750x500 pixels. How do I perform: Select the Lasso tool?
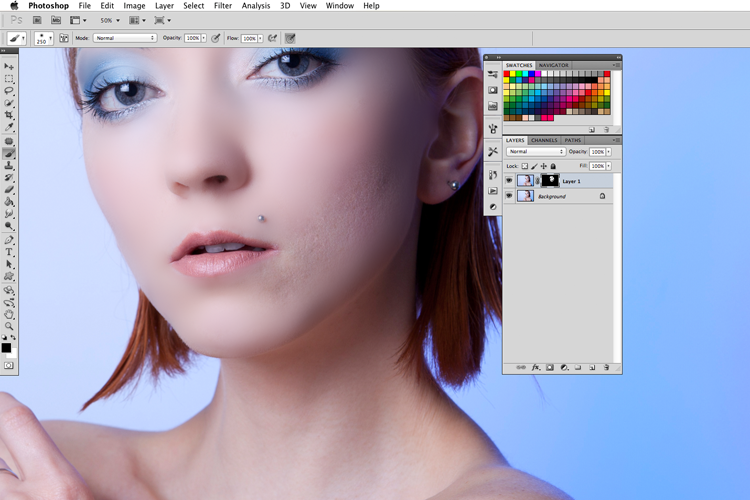9,90
